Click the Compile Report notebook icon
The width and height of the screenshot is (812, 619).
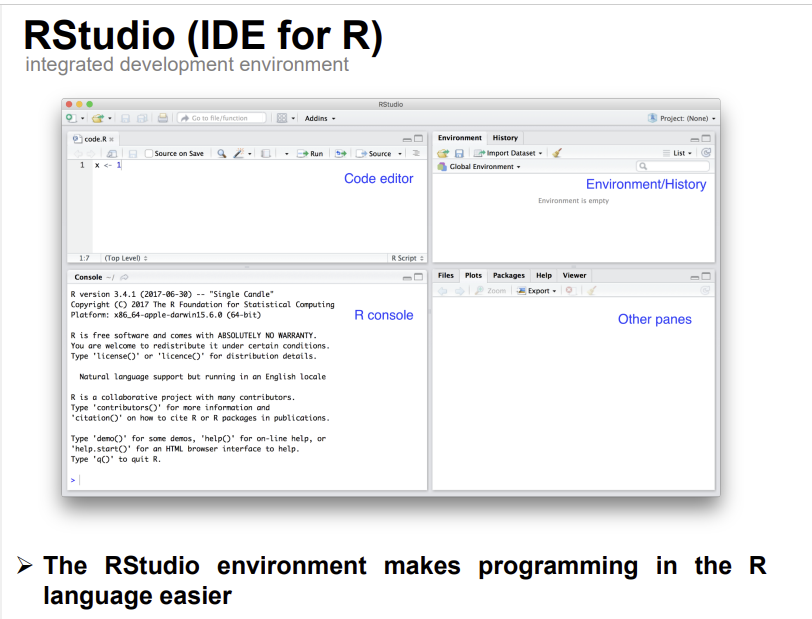tap(266, 153)
